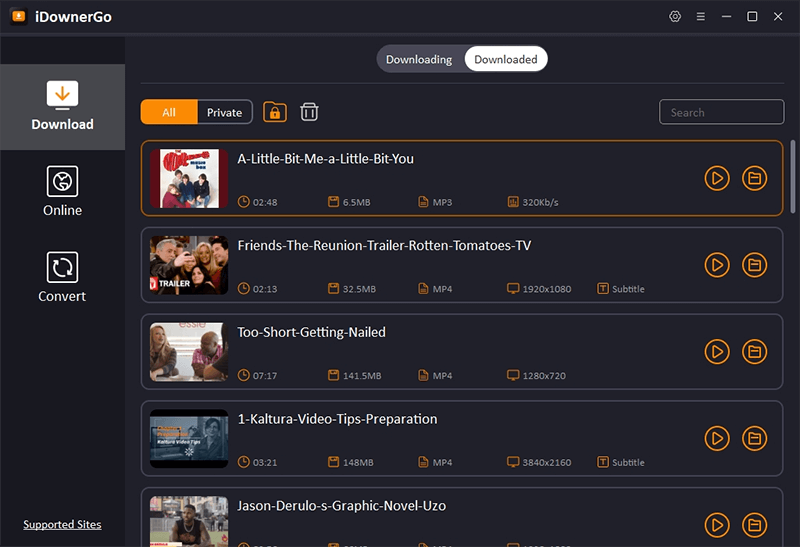Play the 1-Kaltura-Video-Tips-Preparation video
This screenshot has width=800, height=547.
[x=716, y=438]
